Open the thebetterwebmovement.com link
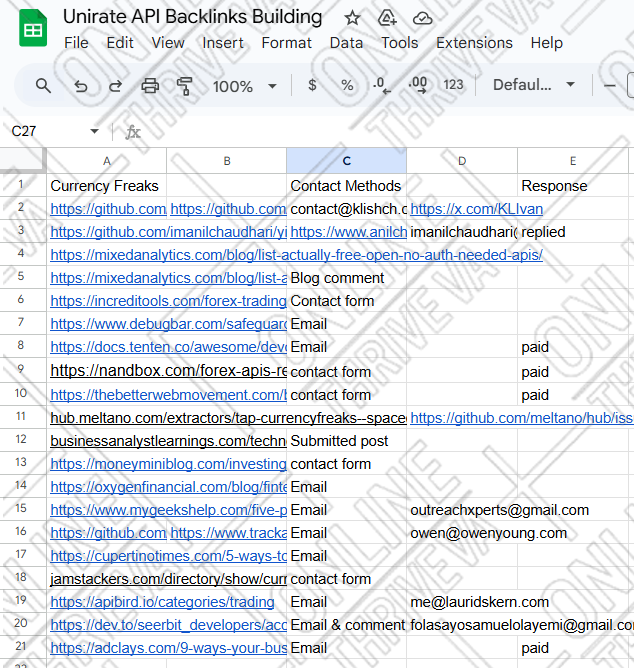Viewport: 634px width, 668px height. [x=168, y=395]
